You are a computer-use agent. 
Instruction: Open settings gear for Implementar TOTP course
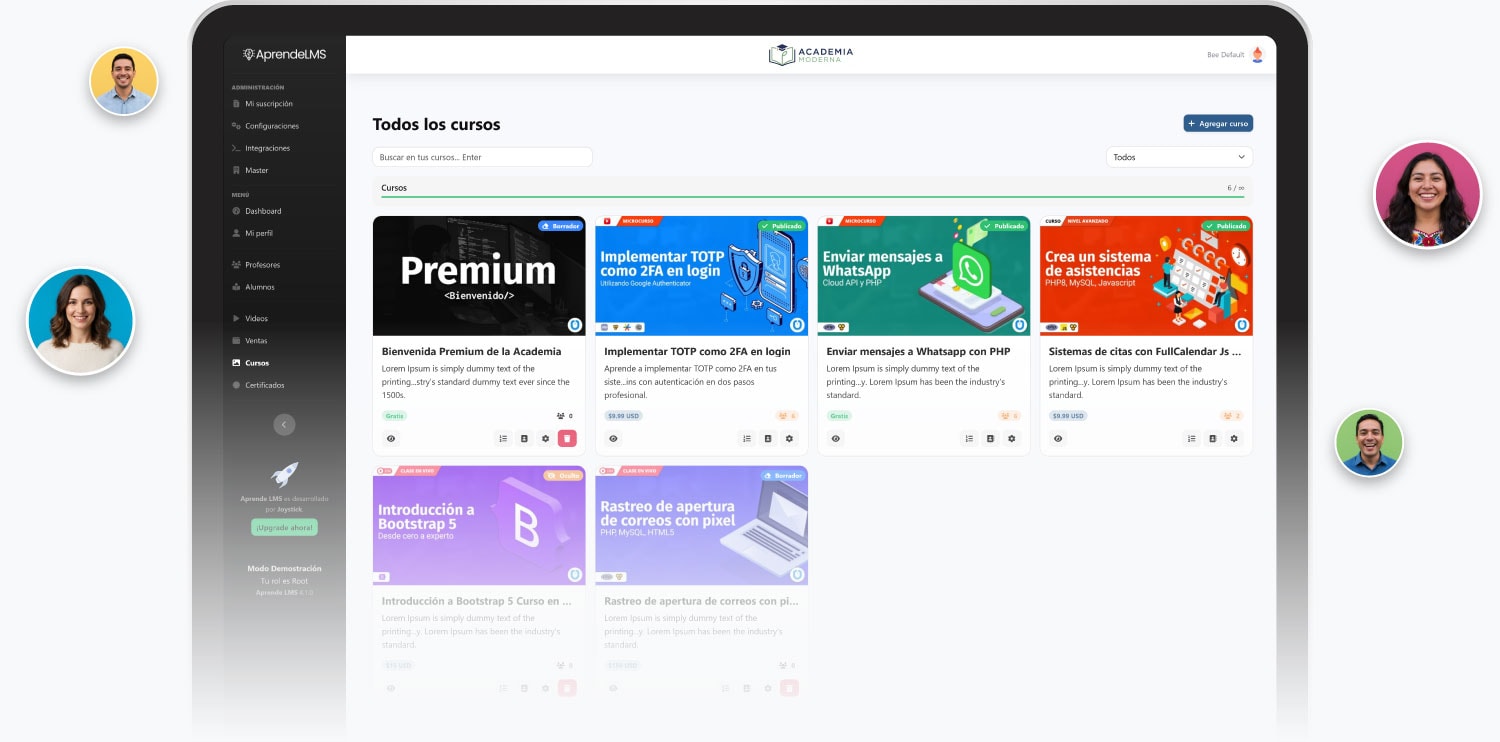[789, 438]
